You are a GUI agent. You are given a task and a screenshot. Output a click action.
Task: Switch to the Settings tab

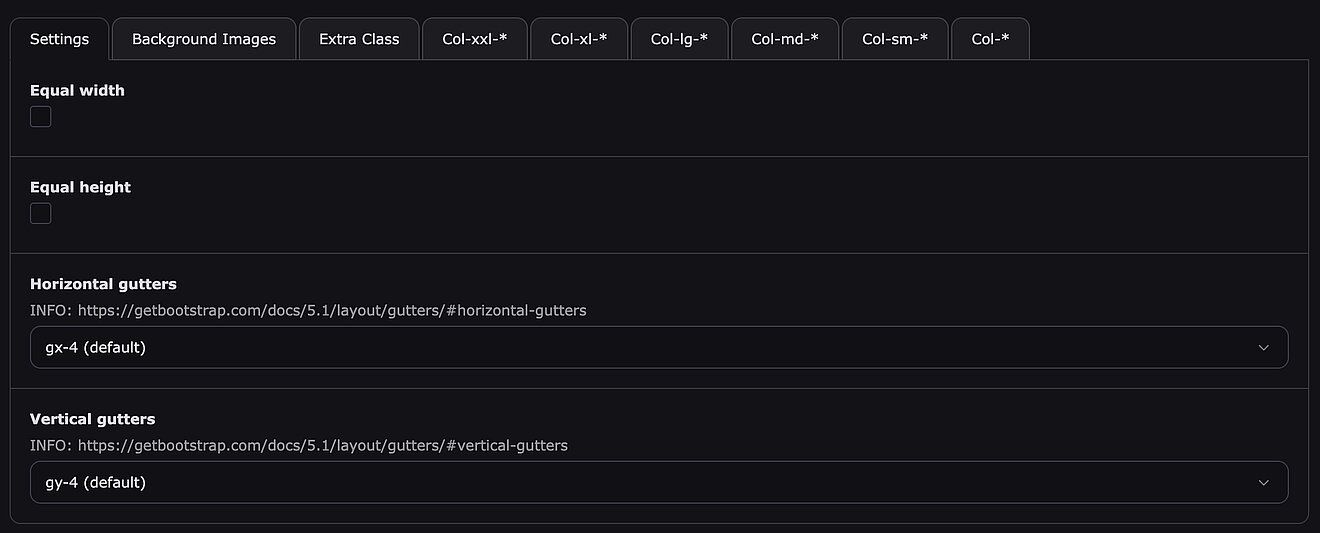point(60,39)
